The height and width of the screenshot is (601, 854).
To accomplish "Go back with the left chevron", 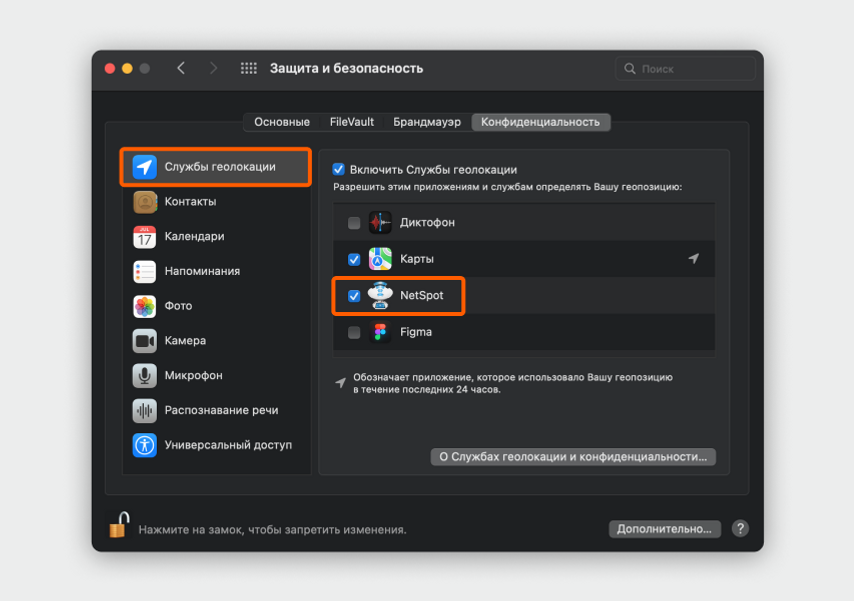I will tap(181, 68).
